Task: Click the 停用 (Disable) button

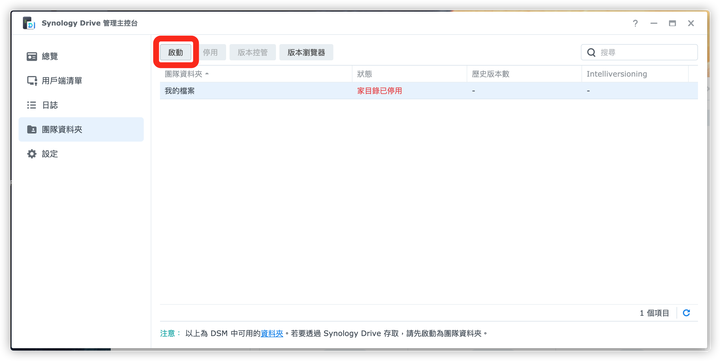Action: tap(210, 52)
